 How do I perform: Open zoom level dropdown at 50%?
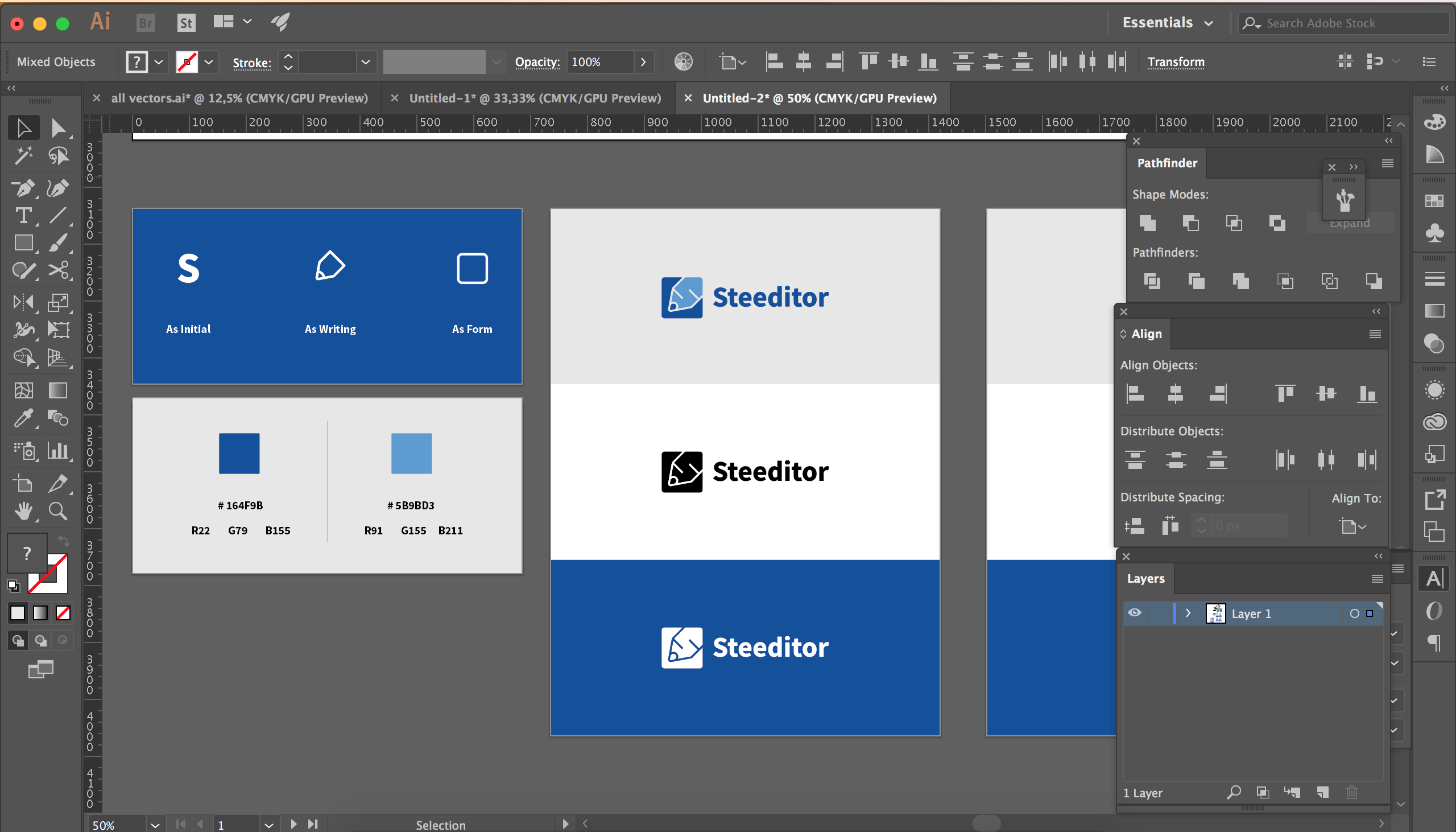[x=155, y=825]
